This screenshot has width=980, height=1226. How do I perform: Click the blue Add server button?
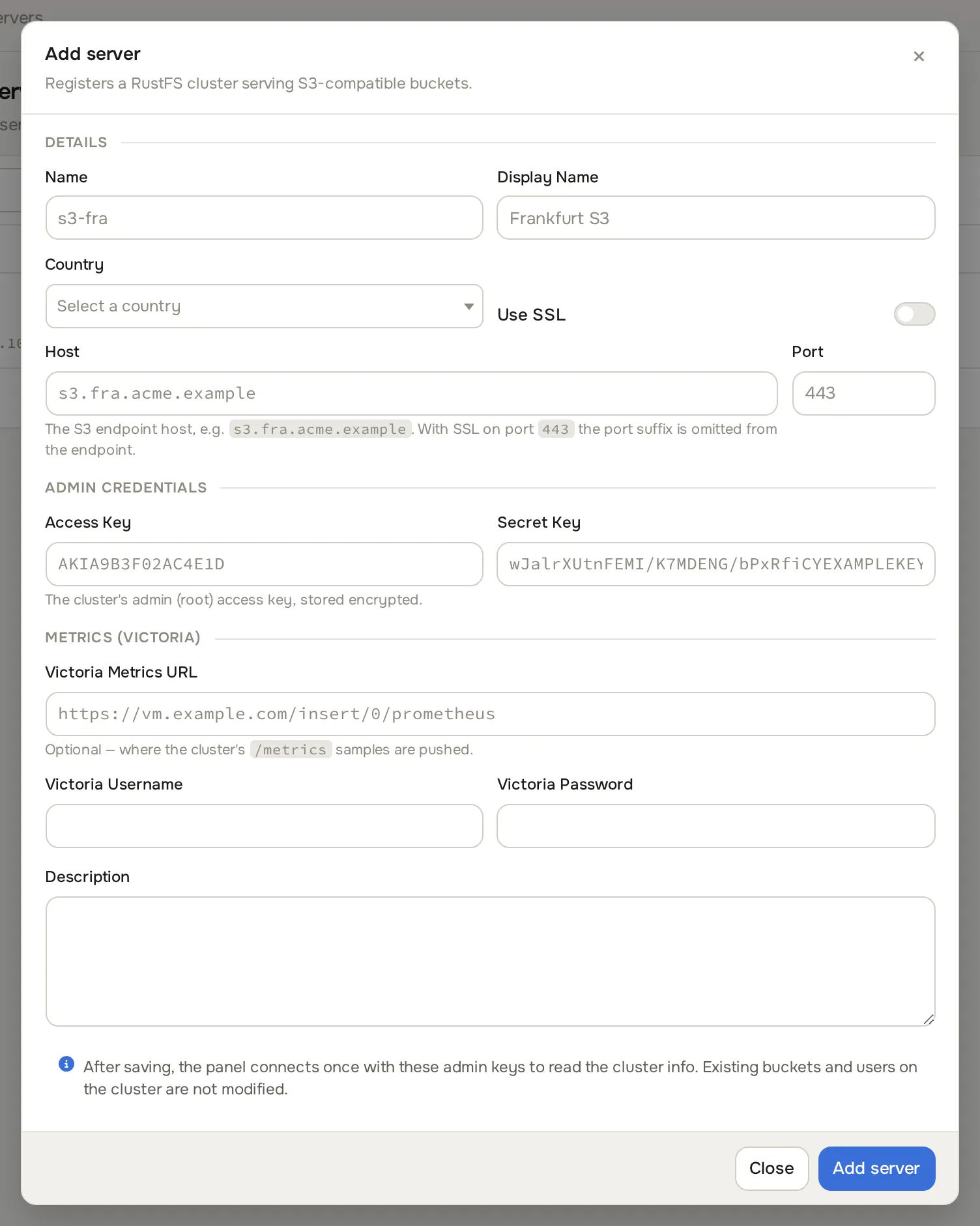tap(876, 1169)
